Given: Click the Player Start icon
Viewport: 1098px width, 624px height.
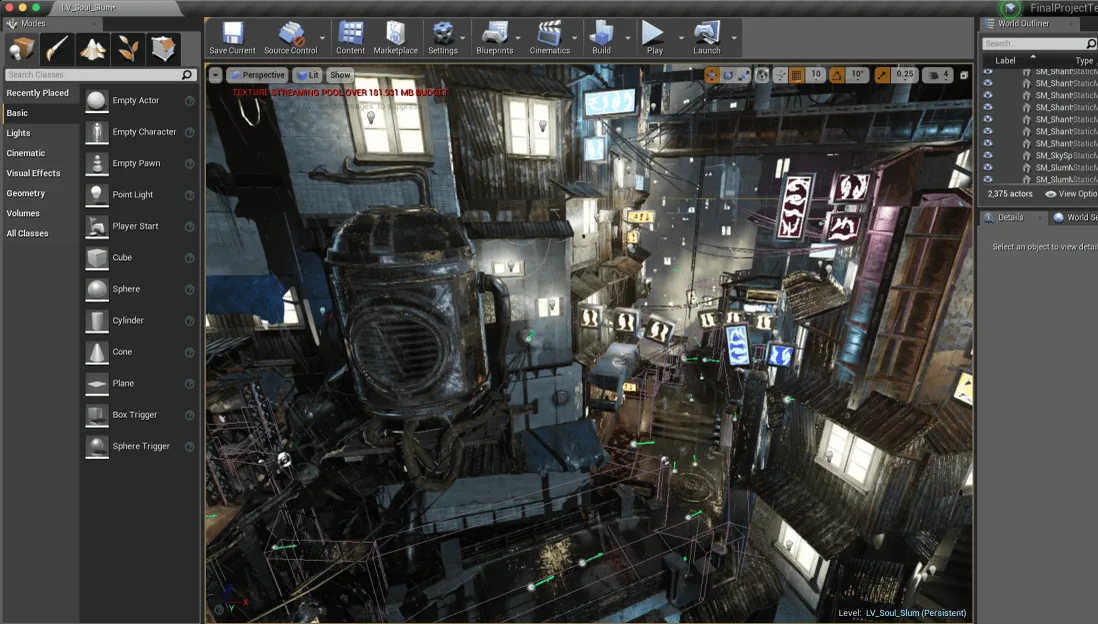Looking at the screenshot, I should pos(97,226).
